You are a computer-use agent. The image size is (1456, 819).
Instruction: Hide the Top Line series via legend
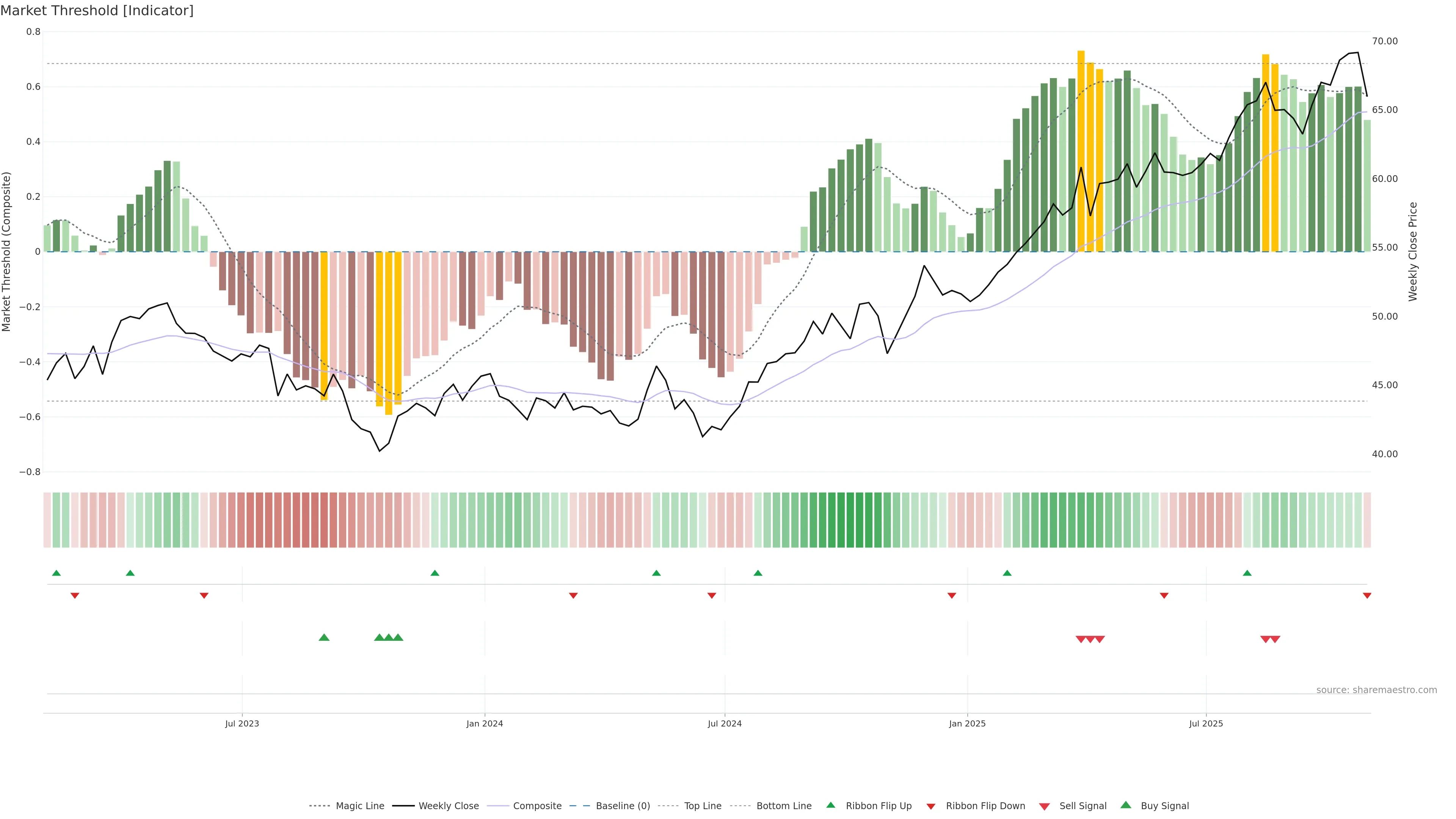pos(703,806)
